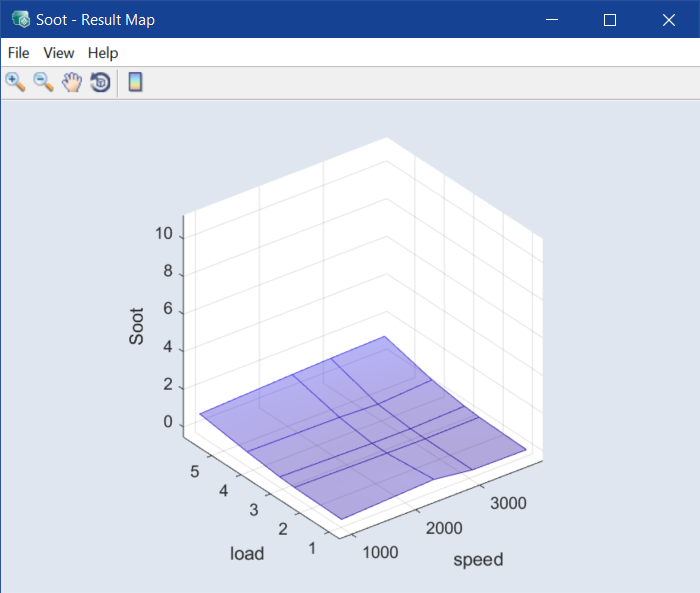Click the Soot axis label
Viewport: 700px width, 593px height.
[x=137, y=326]
